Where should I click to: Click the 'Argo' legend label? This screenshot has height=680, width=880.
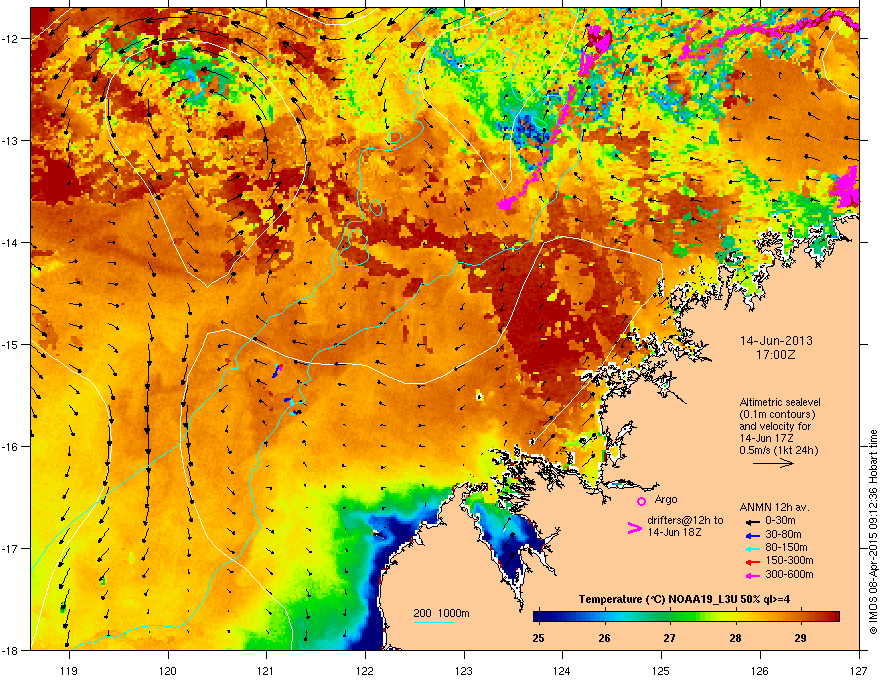[666, 499]
